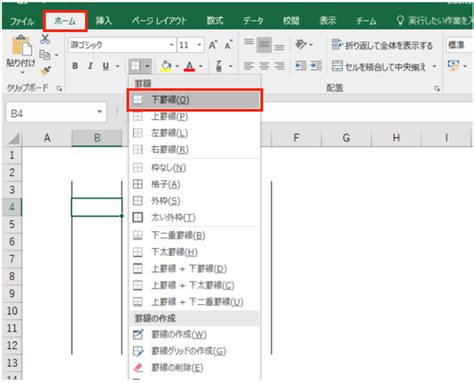Open the font name combo box

(x=122, y=45)
